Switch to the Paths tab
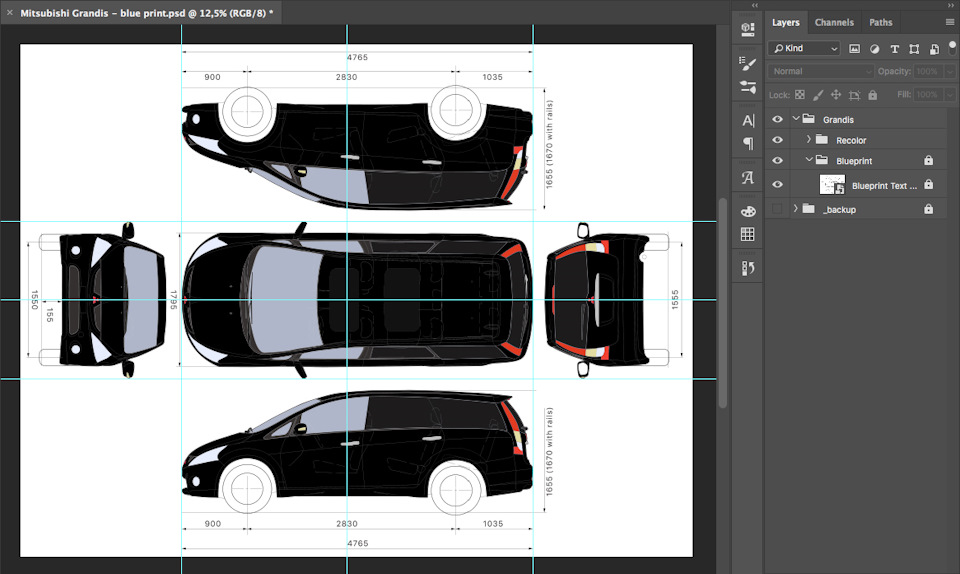The height and width of the screenshot is (574, 960). (880, 23)
